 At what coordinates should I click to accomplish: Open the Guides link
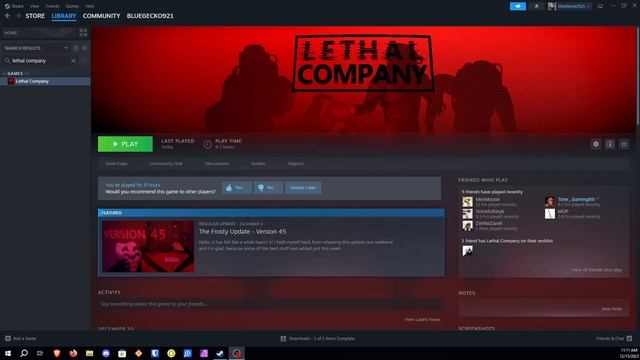[x=258, y=164]
